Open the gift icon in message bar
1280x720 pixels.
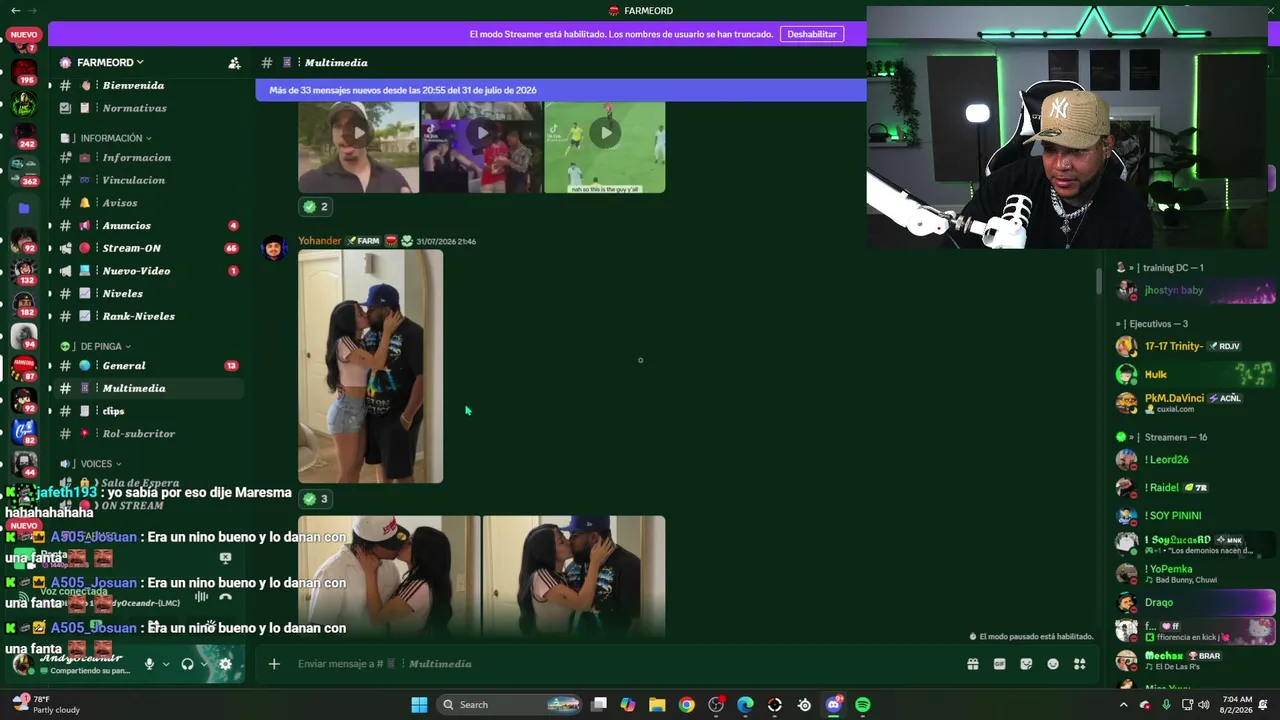point(972,664)
